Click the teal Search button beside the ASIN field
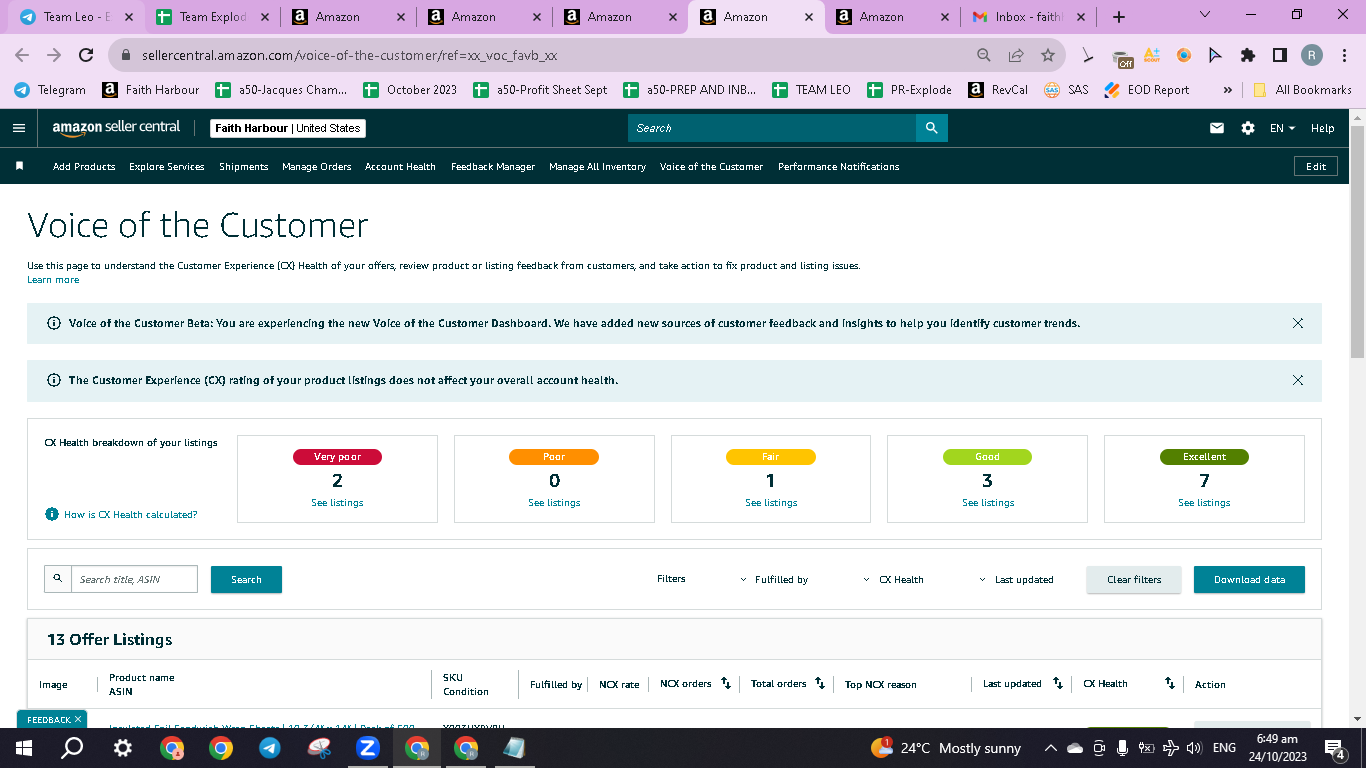Screen dimensions: 1366x768 [x=246, y=579]
